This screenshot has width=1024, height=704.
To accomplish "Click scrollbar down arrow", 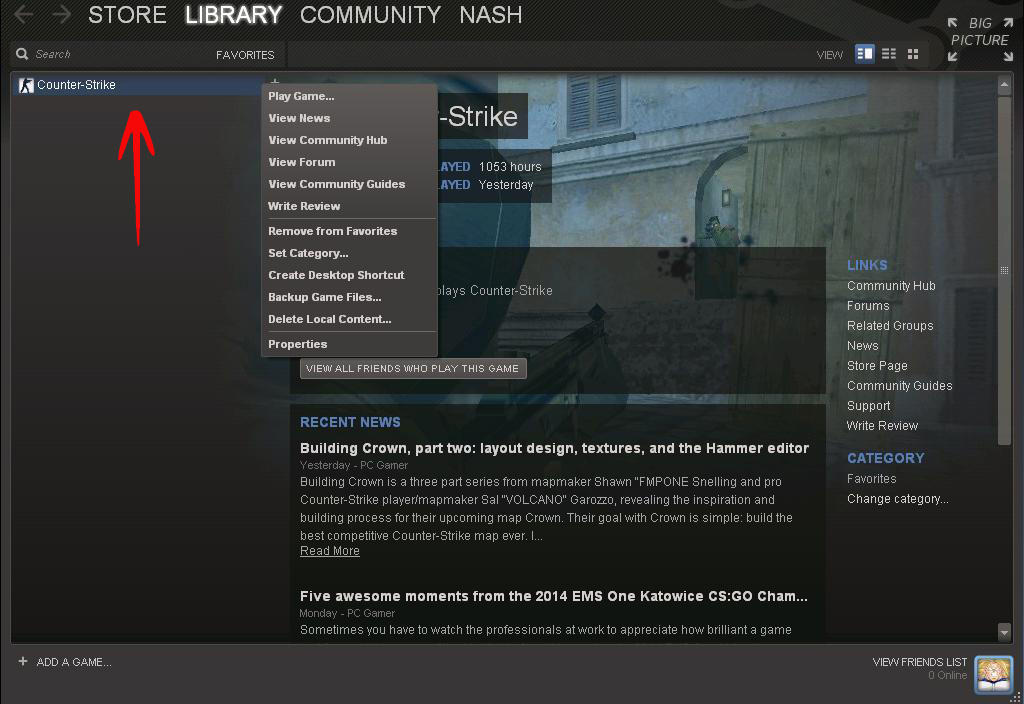I will 1004,632.
